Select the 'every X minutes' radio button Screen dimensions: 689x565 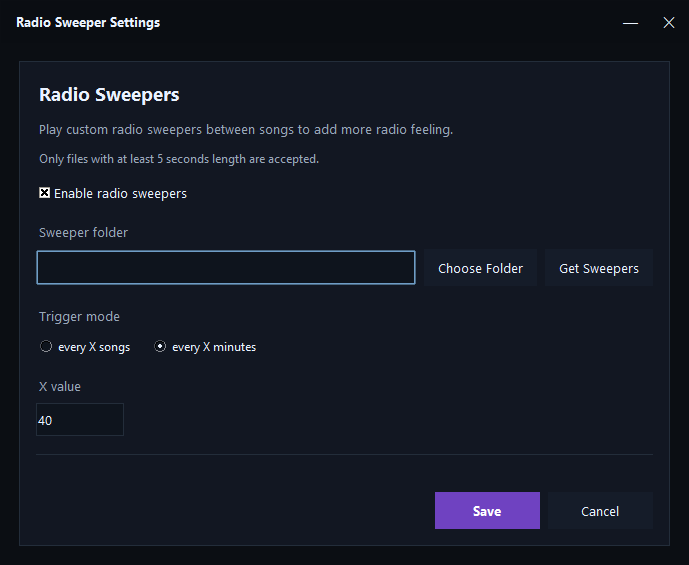[x=160, y=347]
